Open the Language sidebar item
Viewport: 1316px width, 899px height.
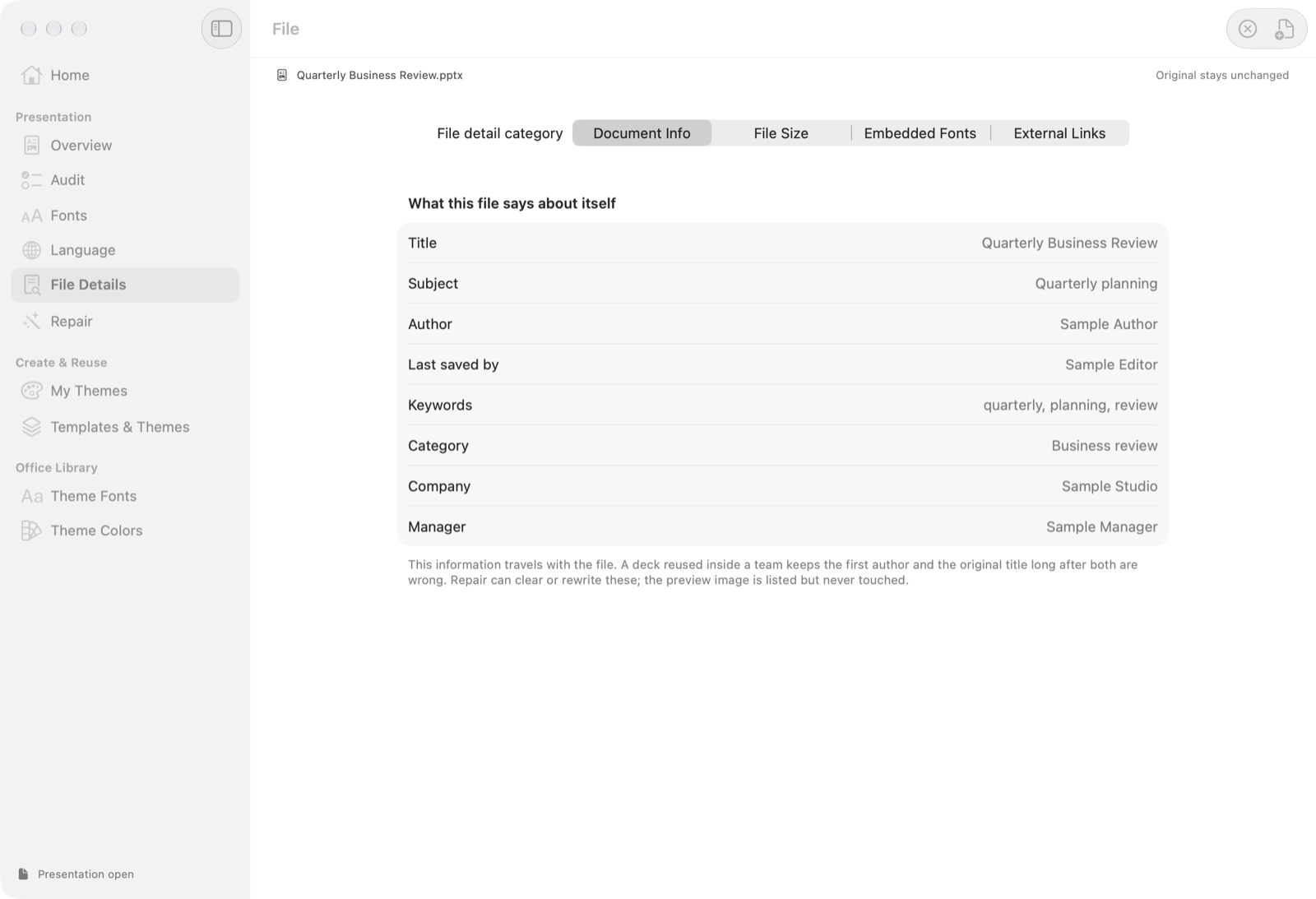[125, 250]
